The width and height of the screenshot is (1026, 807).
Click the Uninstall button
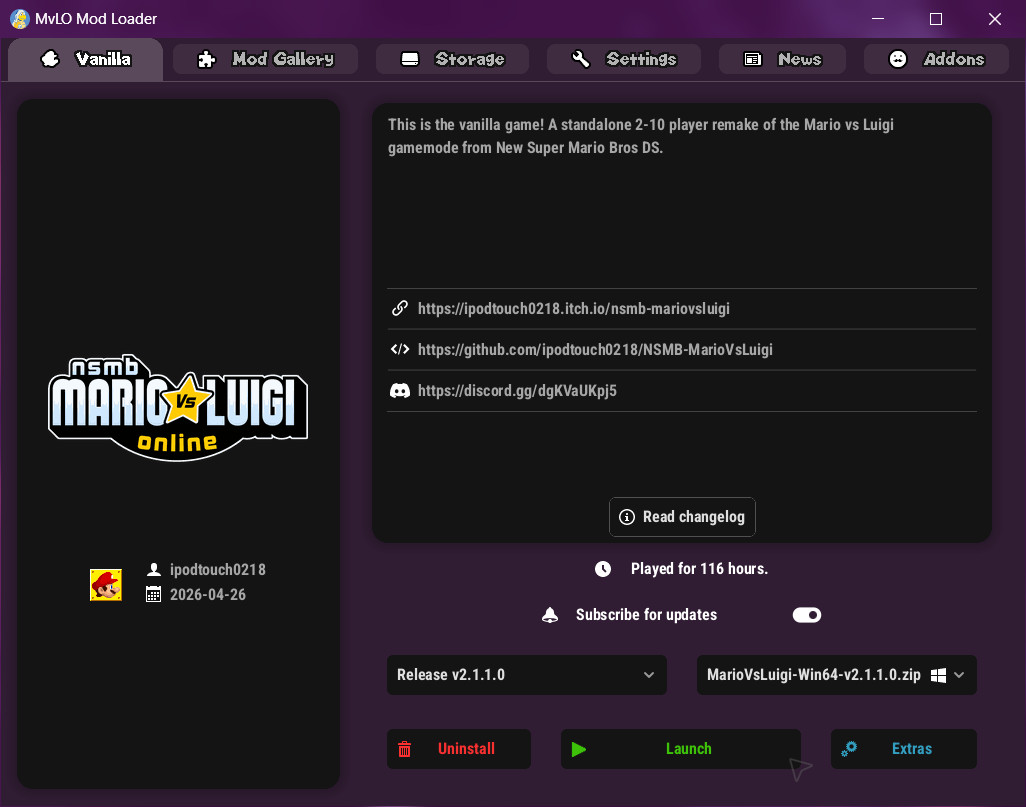coord(459,749)
